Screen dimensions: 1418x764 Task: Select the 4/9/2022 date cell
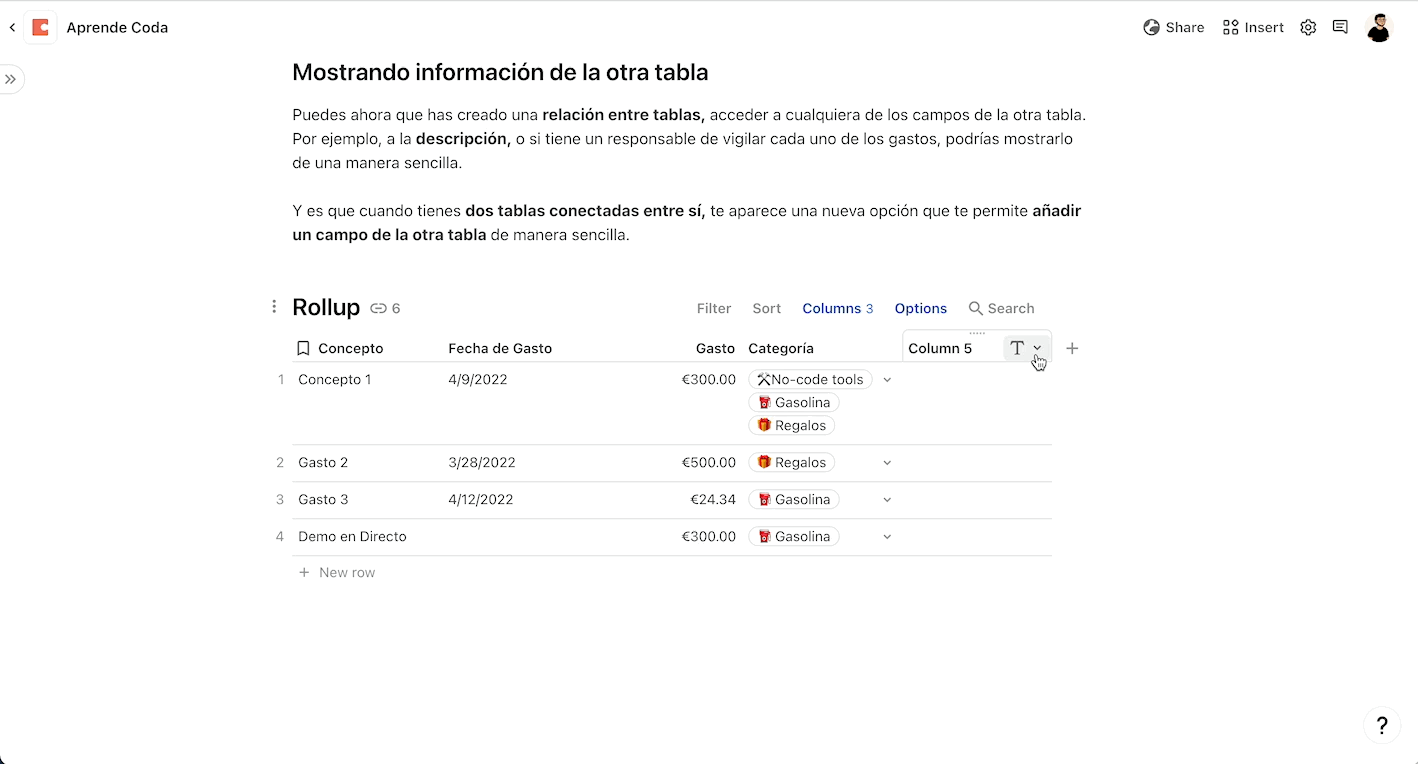[478, 379]
